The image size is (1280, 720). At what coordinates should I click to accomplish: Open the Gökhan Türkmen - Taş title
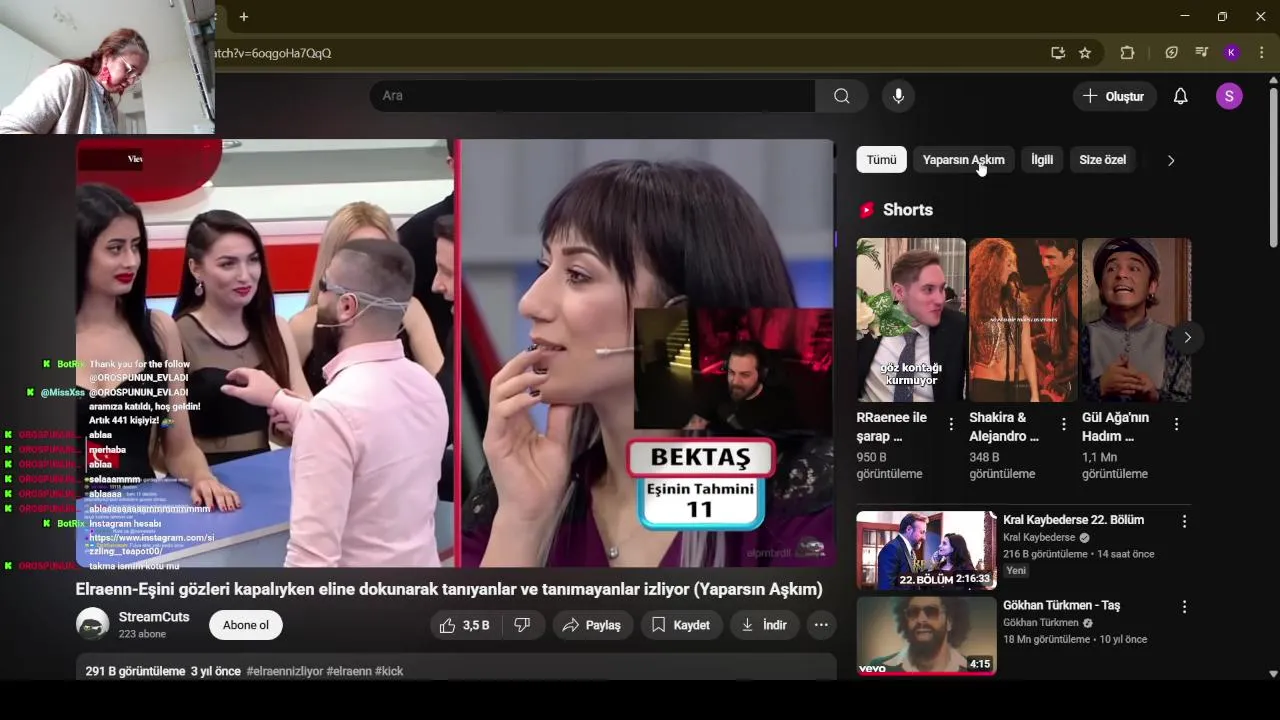[x=1061, y=605]
